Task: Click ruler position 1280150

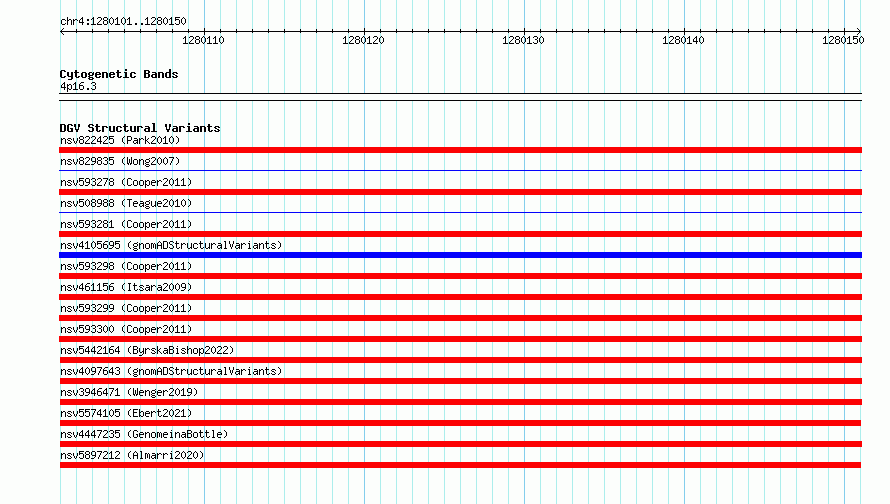Action: (x=843, y=40)
